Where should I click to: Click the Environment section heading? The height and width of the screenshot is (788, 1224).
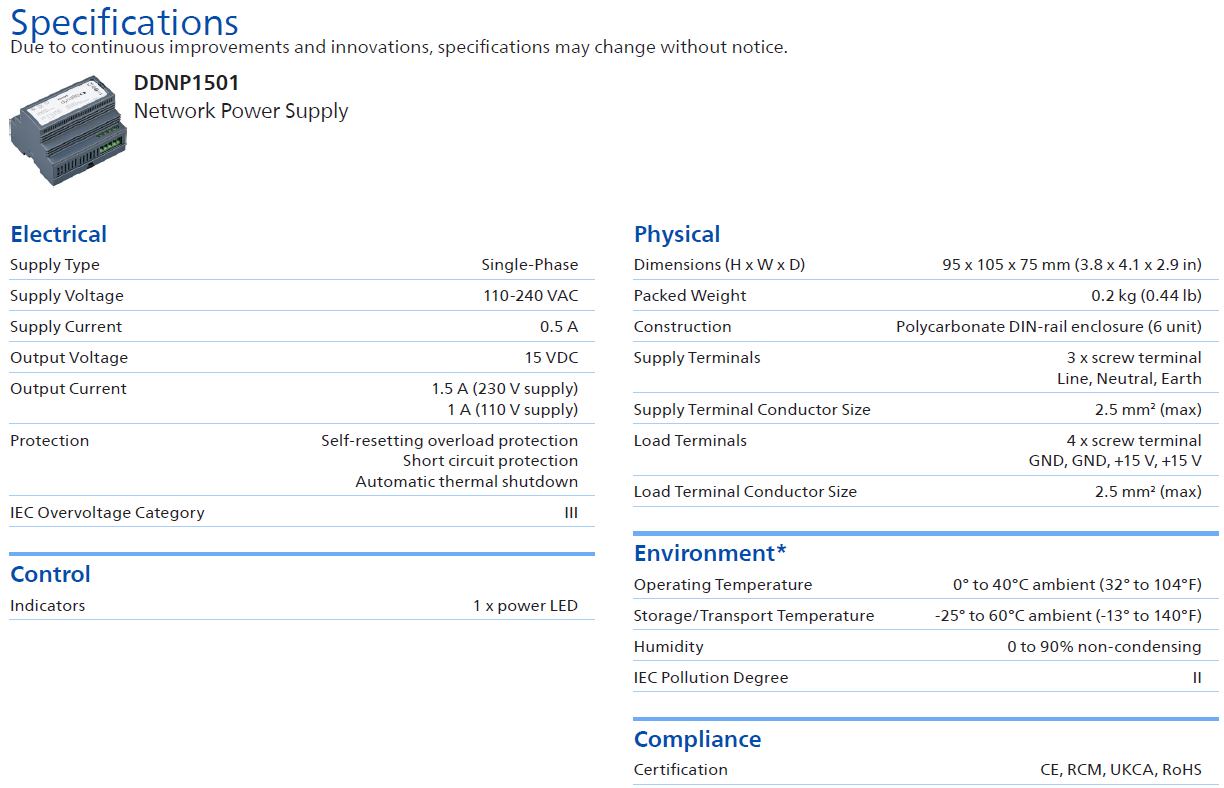[710, 553]
